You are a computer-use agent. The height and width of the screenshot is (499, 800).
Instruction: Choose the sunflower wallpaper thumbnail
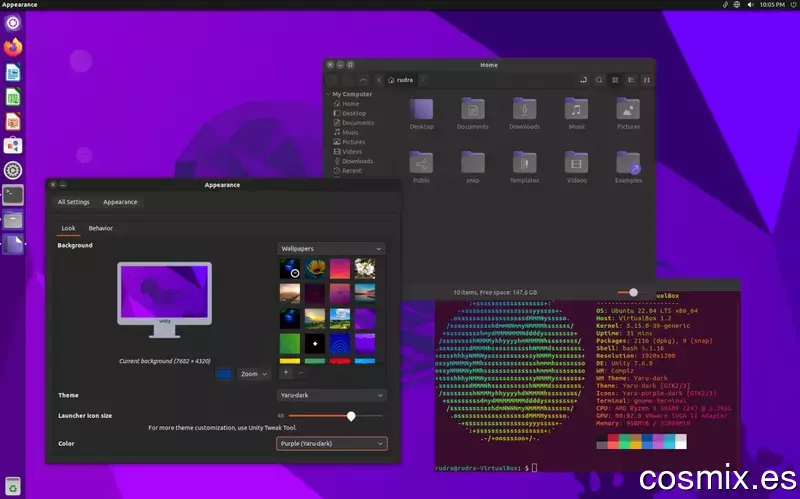(315, 268)
